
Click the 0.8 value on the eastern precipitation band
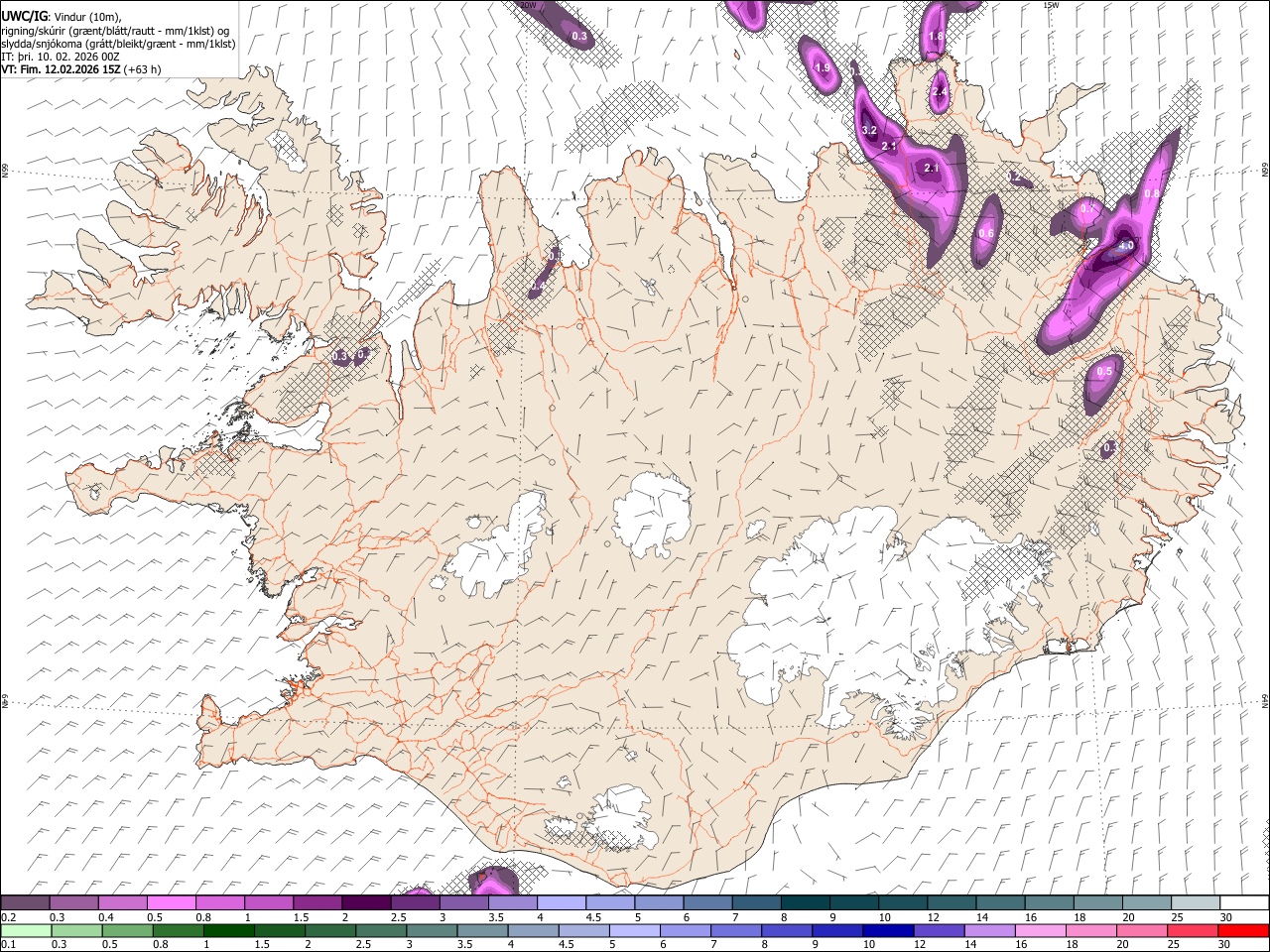click(1152, 194)
